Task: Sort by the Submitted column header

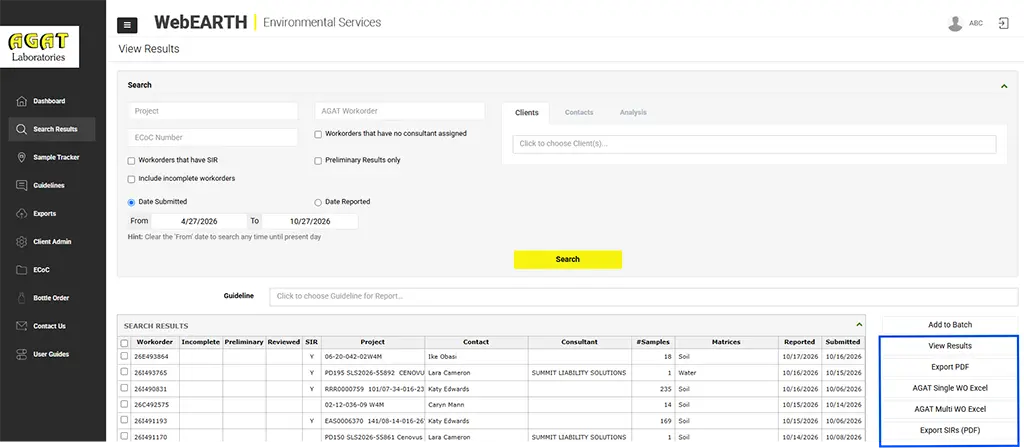Action: (842, 342)
